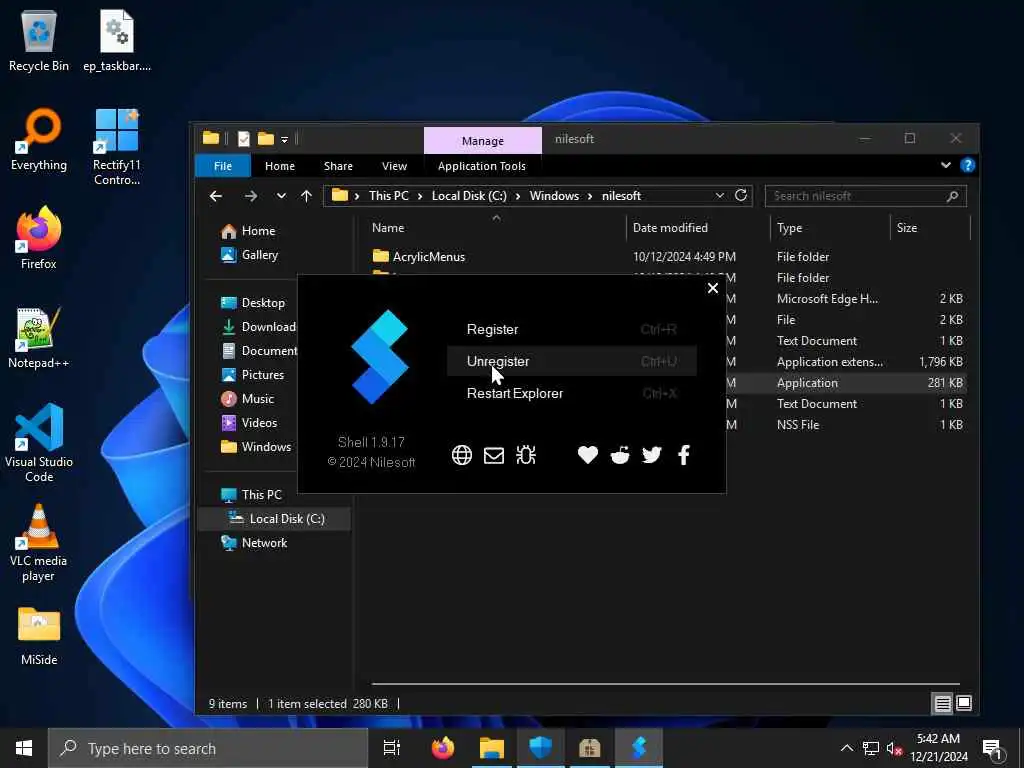This screenshot has width=1024, height=768.
Task: Click the email envelope icon in Nilesoft dialog
Action: click(x=494, y=455)
